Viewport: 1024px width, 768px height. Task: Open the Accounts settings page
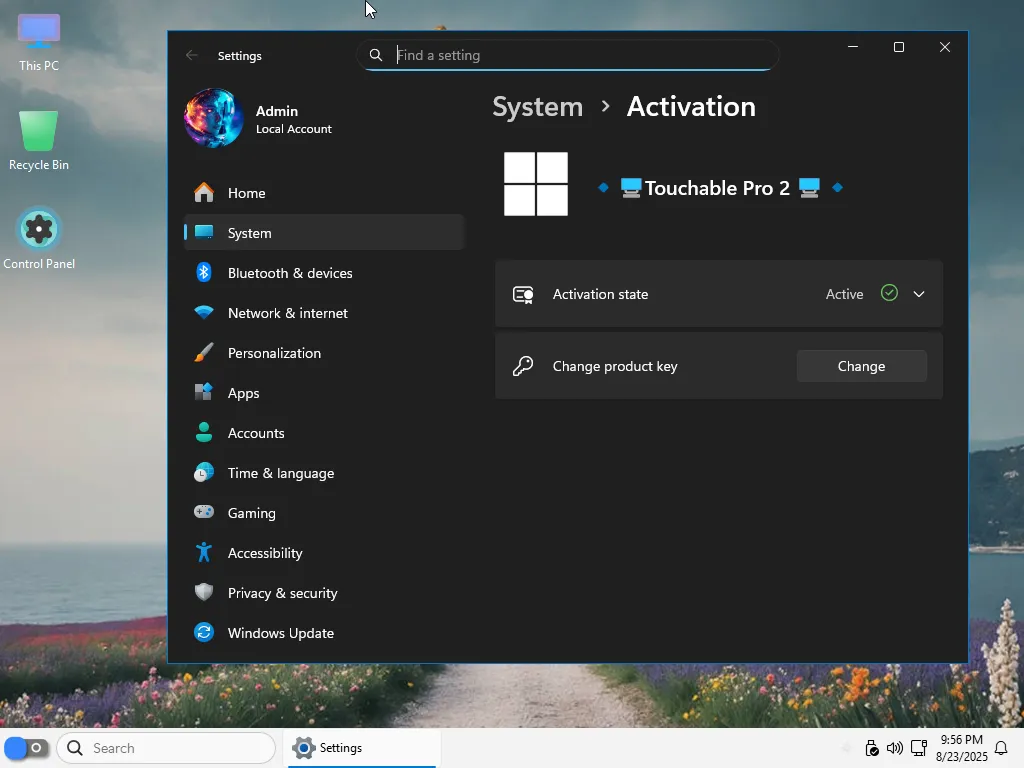(324, 433)
